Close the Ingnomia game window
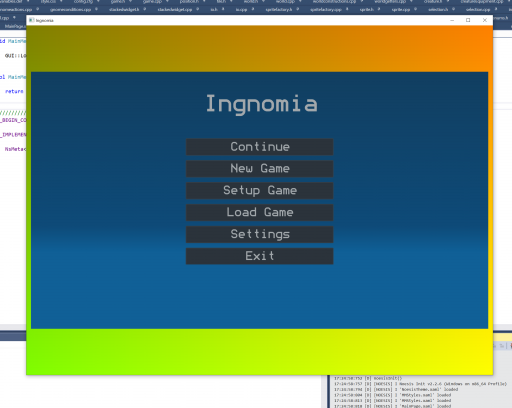 click(x=485, y=20)
